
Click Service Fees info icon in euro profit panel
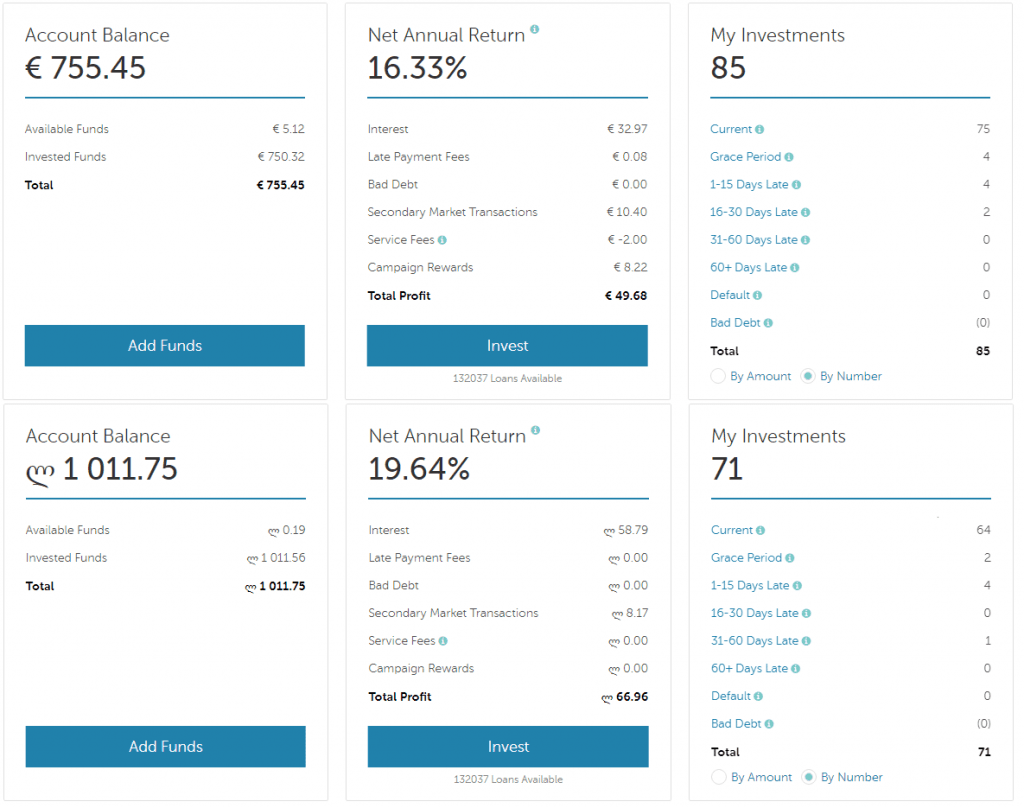442,240
